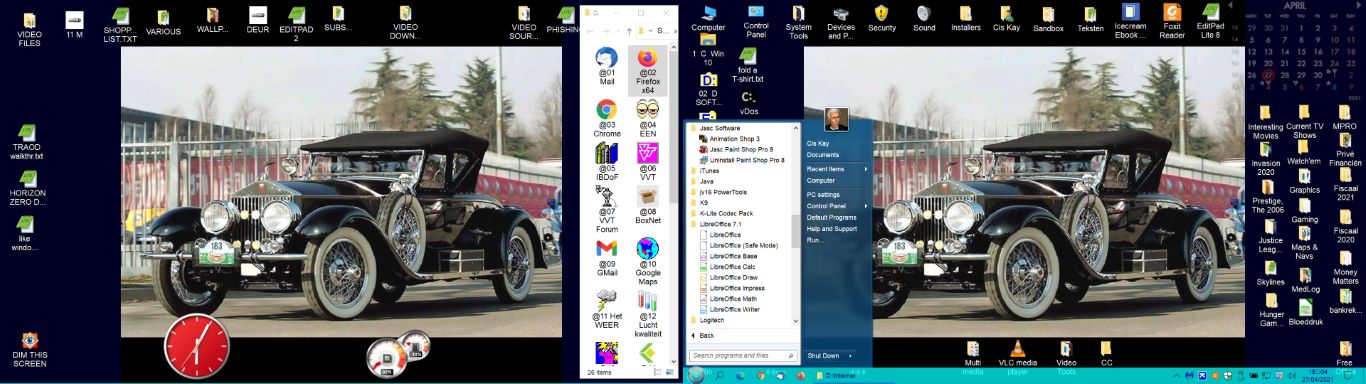This screenshot has height=384, width=1366.
Task: Launch Foxit Reader from the desktop
Action: [x=1172, y=22]
